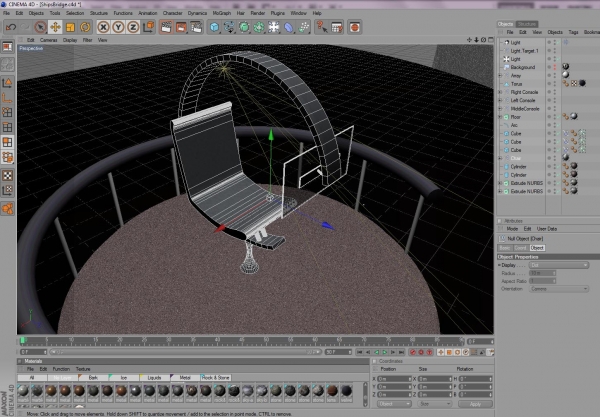Open Render Settings clapperboard icon
The height and width of the screenshot is (417, 600).
point(196,27)
